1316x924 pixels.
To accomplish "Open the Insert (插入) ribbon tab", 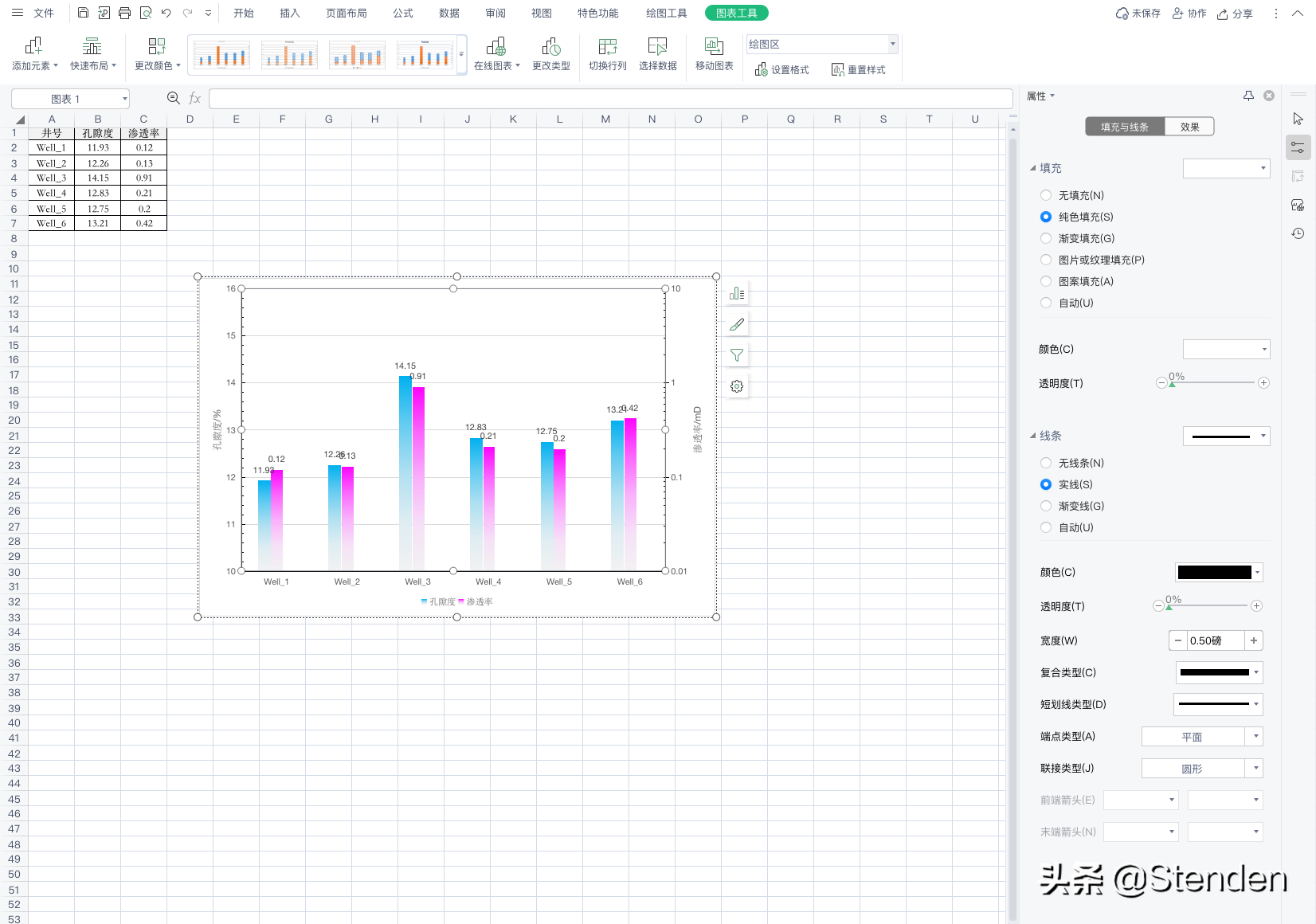I will click(290, 13).
